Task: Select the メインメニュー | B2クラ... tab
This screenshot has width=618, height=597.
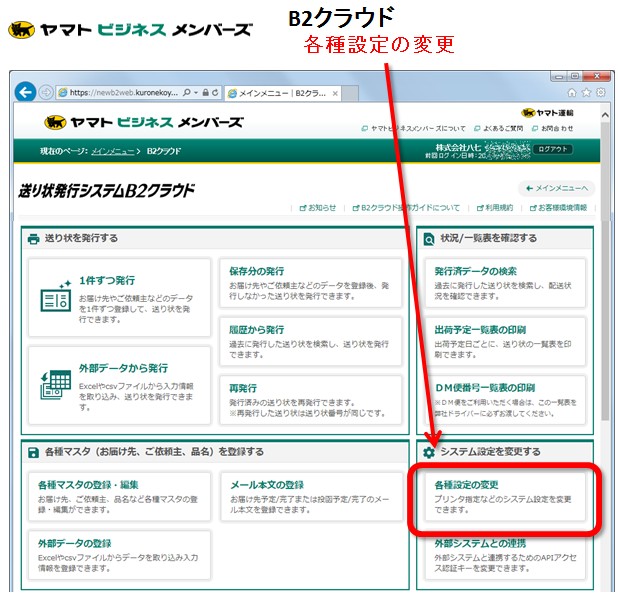Action: (282, 93)
